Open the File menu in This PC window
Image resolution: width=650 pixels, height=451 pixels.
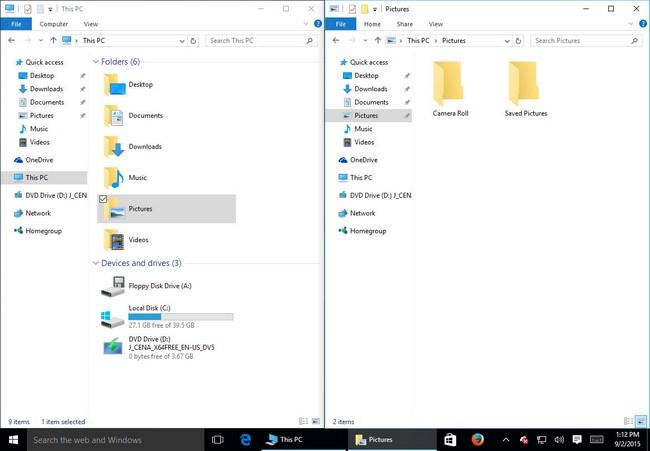[16, 24]
